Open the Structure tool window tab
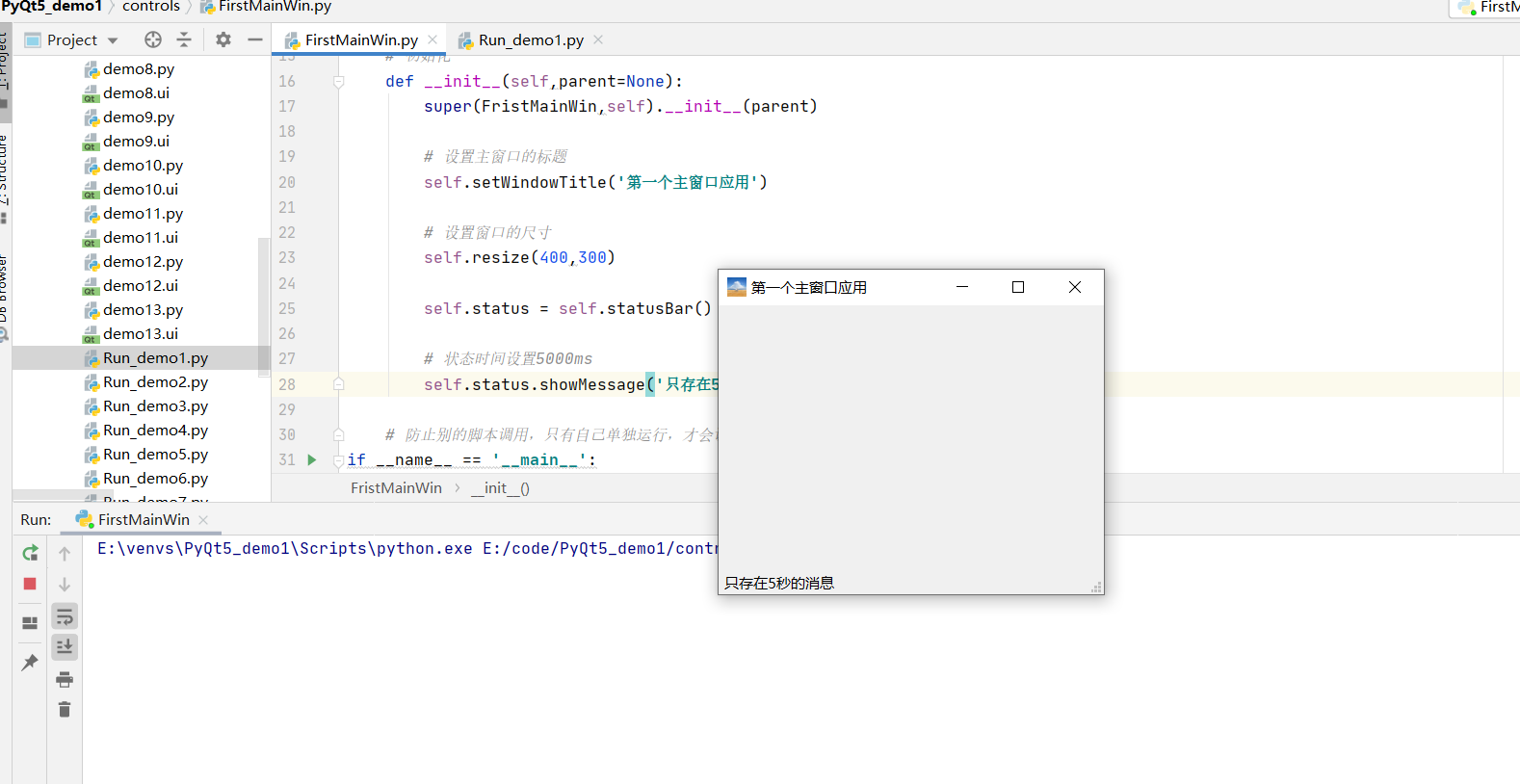 coord(5,178)
